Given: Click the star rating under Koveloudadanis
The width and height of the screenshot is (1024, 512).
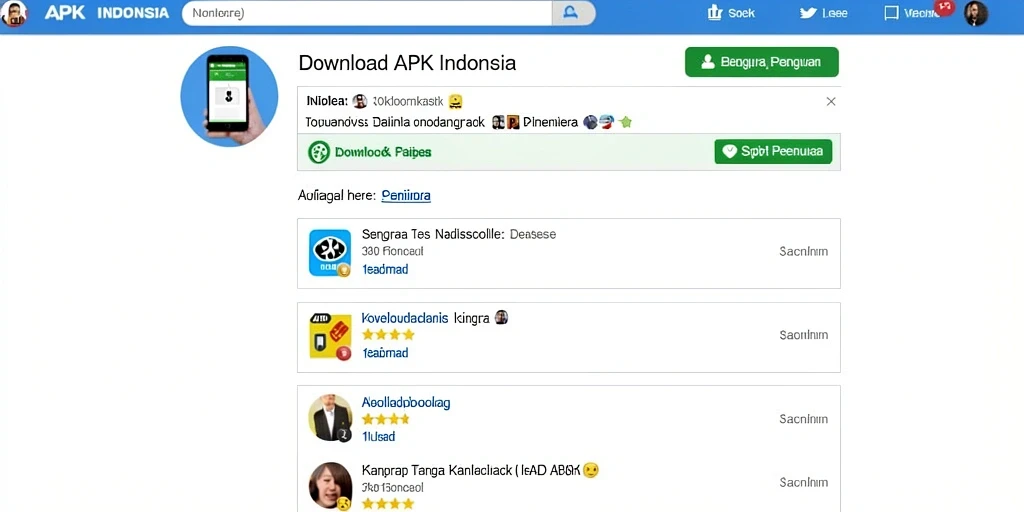Looking at the screenshot, I should (x=389, y=335).
